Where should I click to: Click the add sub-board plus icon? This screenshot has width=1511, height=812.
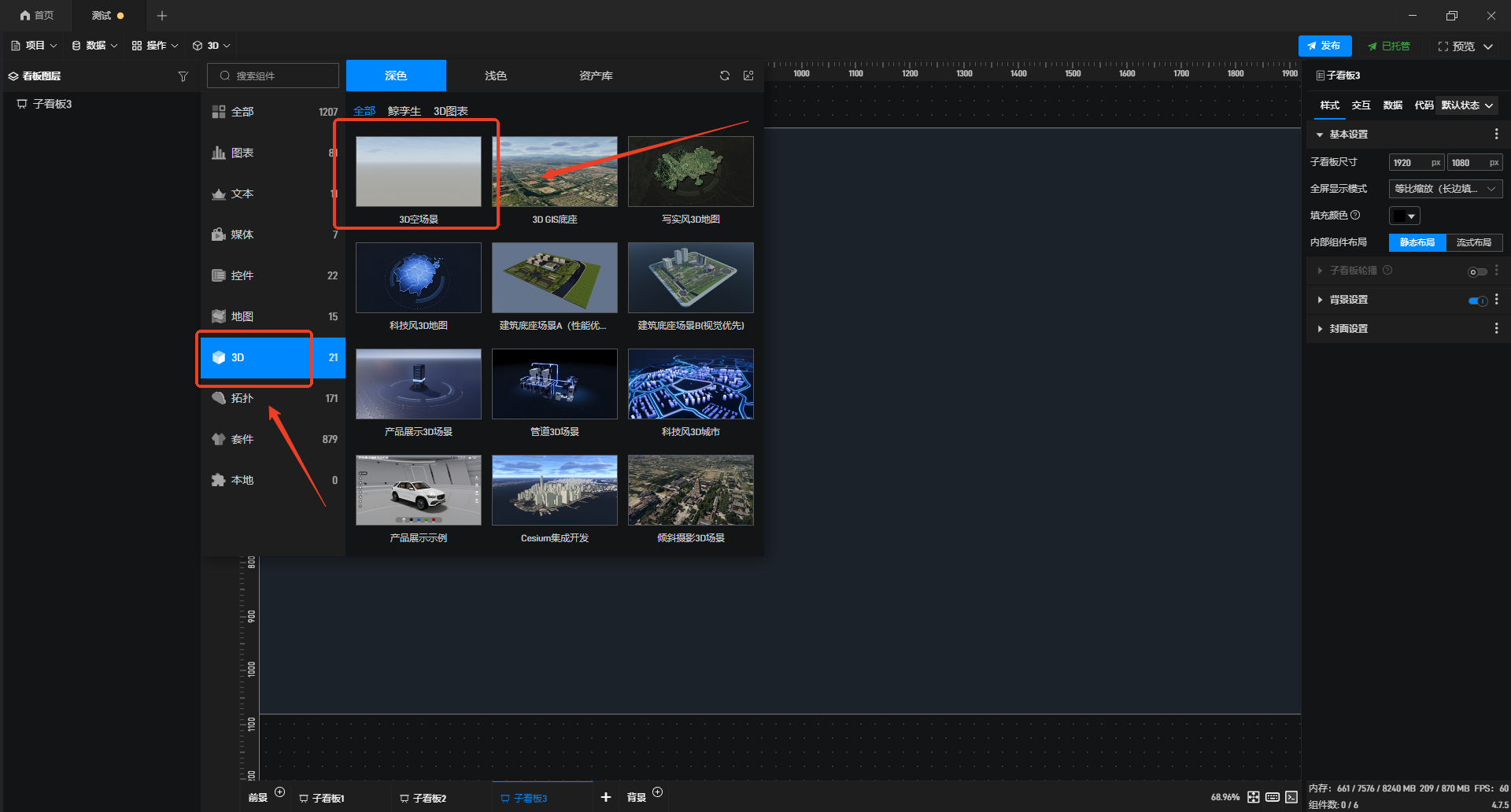(606, 797)
